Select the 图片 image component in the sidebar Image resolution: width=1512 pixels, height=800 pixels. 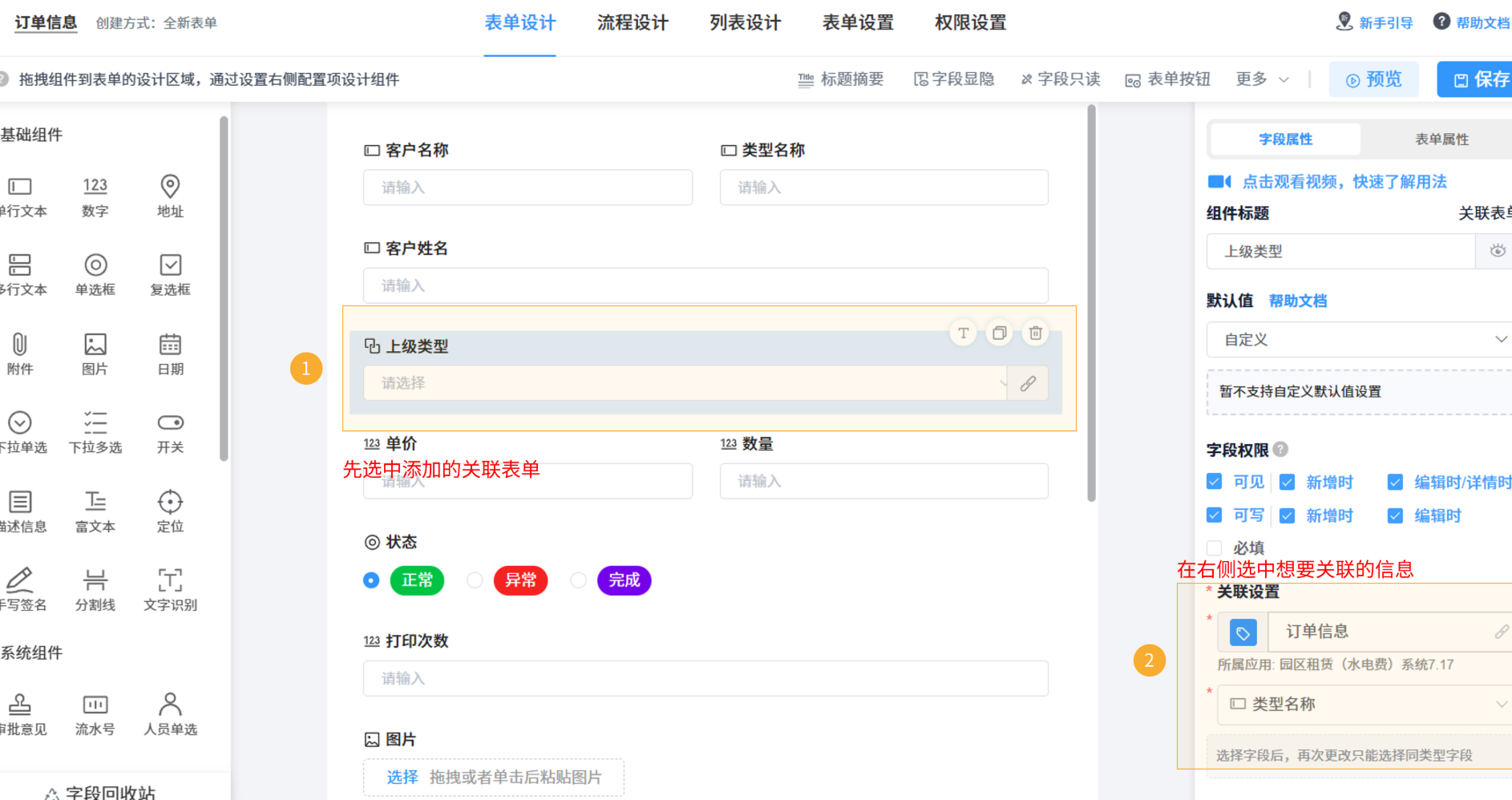[95, 354]
